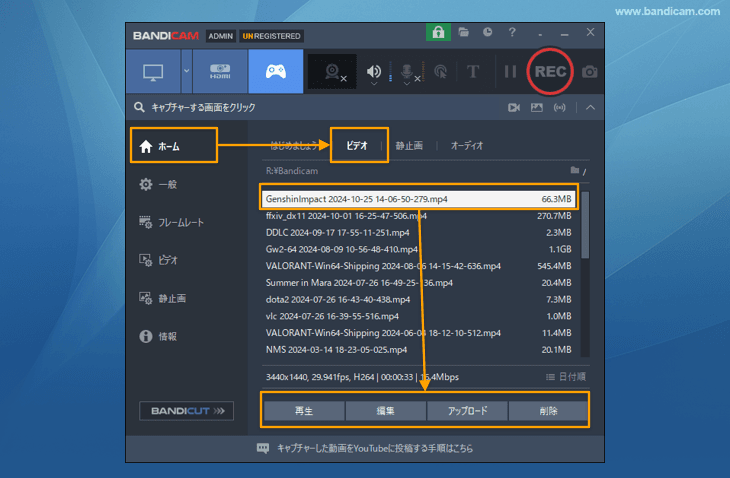730x478 pixels.
Task: Collapse panel with the up chevron
Action: (590, 108)
